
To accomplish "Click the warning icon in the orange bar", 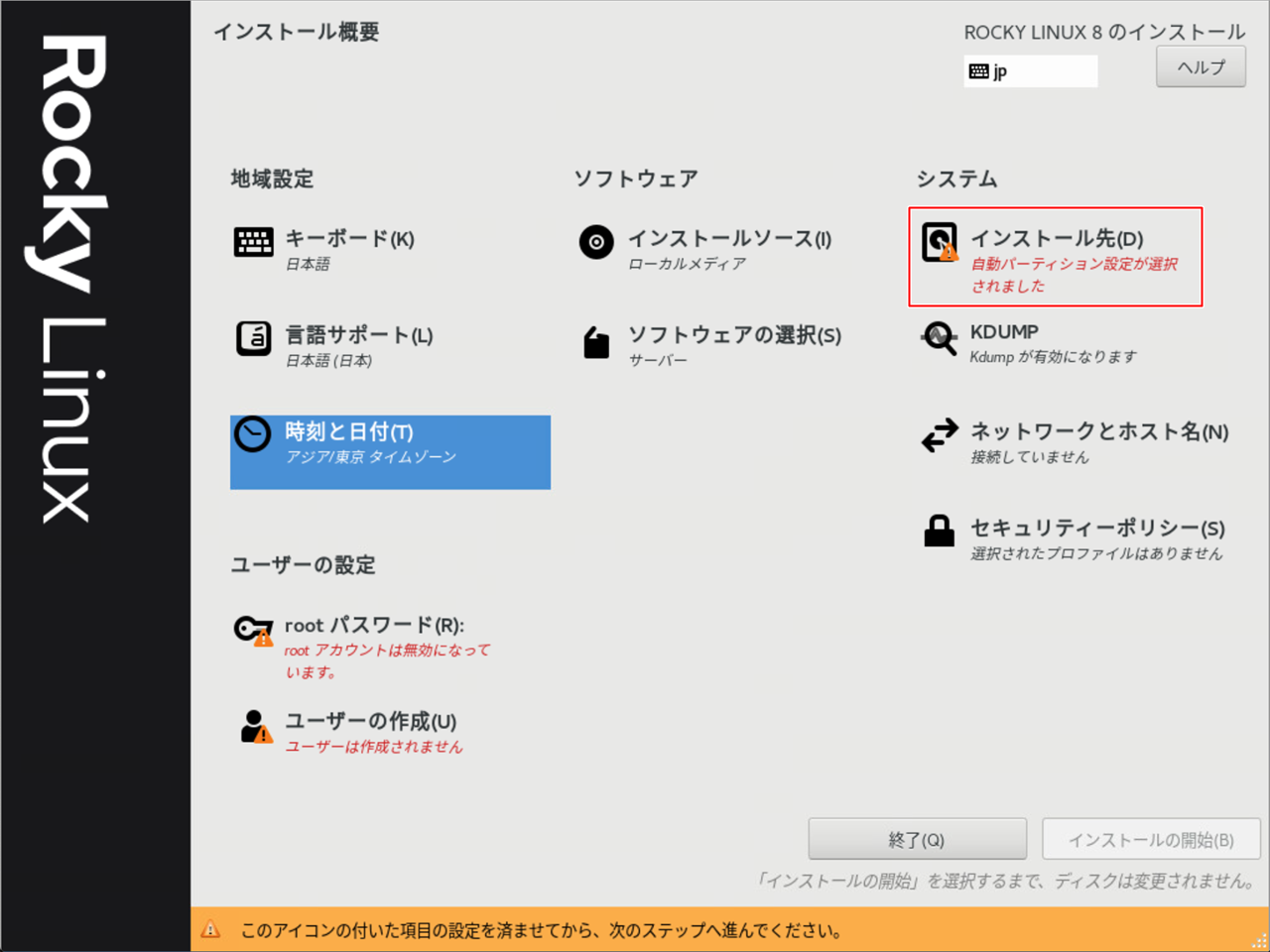I will [210, 929].
